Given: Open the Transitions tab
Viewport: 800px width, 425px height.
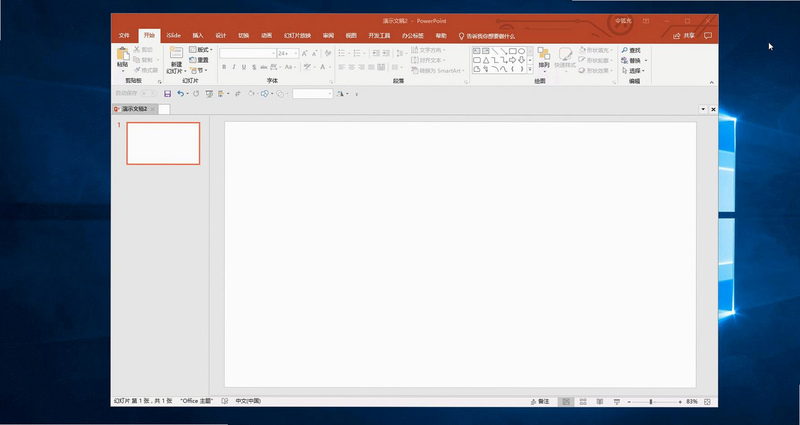Looking at the screenshot, I should pos(243,36).
